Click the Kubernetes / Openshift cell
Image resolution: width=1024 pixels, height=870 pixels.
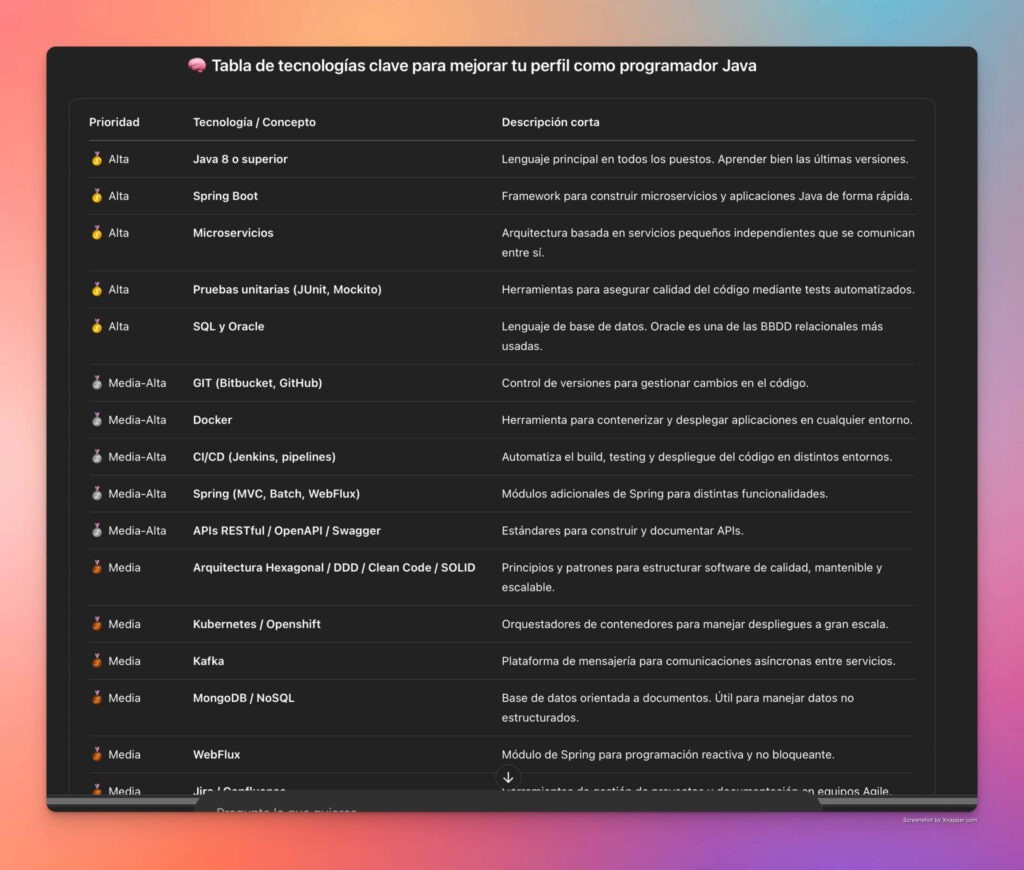click(257, 624)
